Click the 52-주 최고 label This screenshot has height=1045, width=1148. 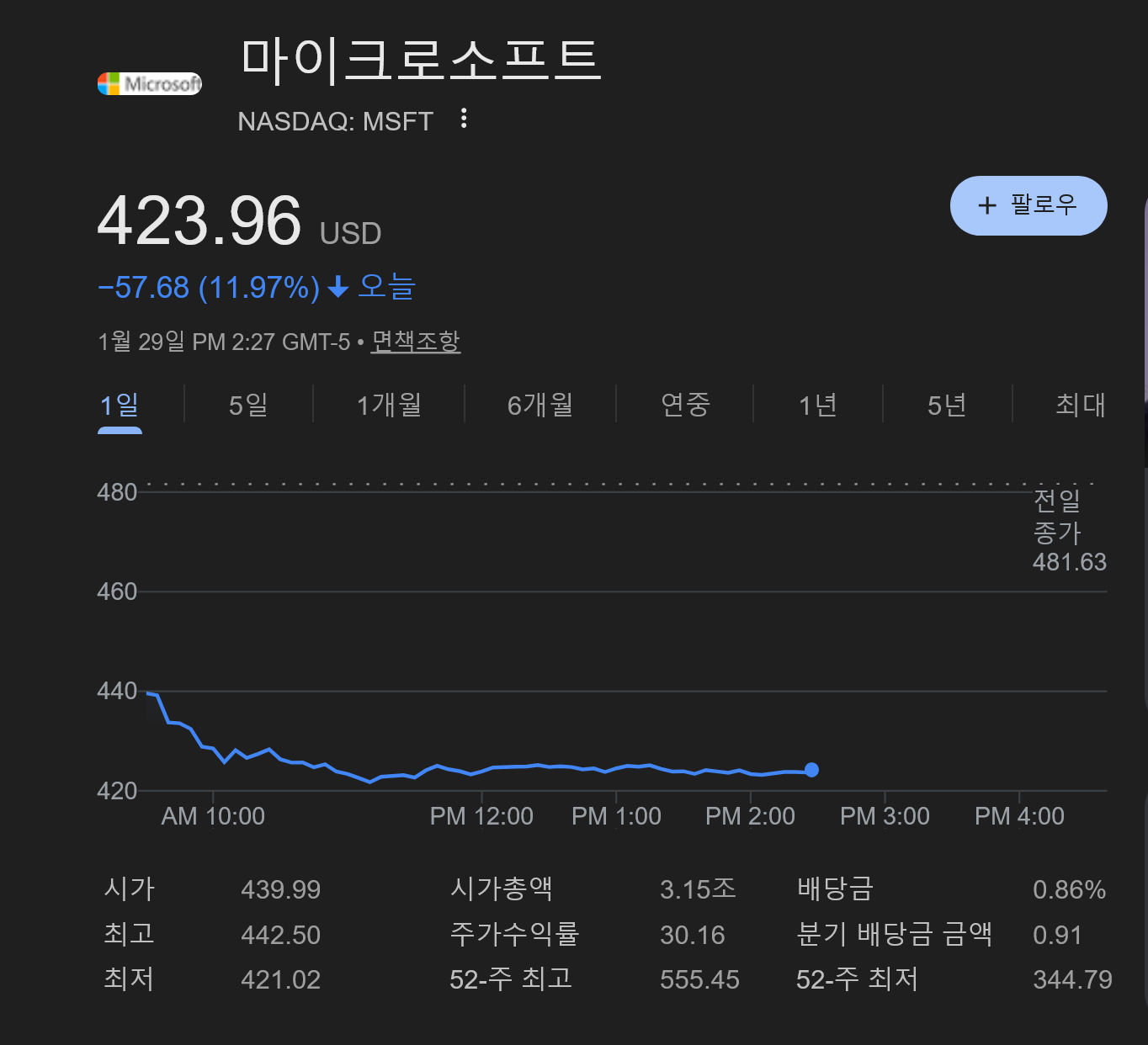point(511,979)
